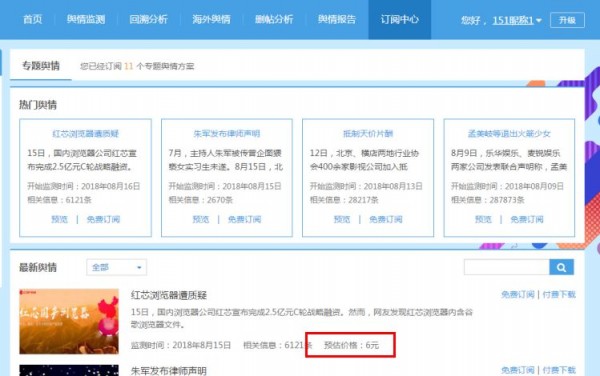Click 付费下载 in the 朱军发布律师声明 list row

(559, 370)
